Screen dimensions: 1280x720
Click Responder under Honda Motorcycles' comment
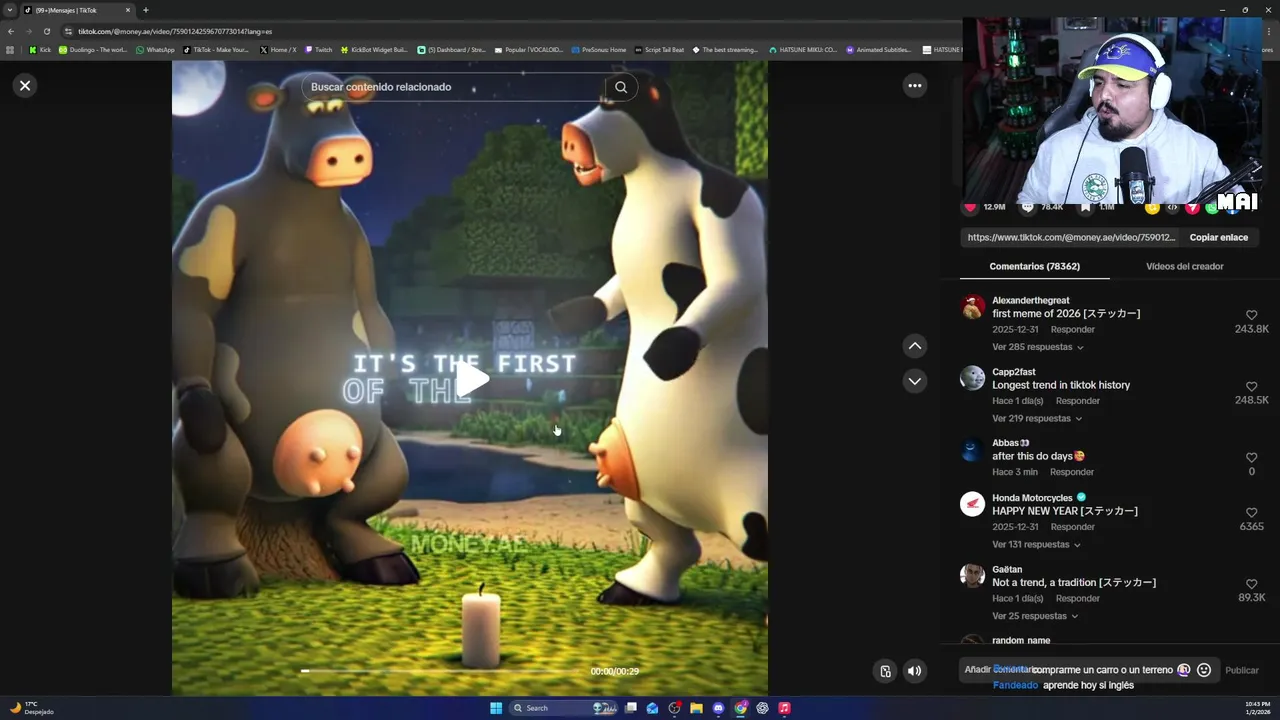(x=1072, y=527)
